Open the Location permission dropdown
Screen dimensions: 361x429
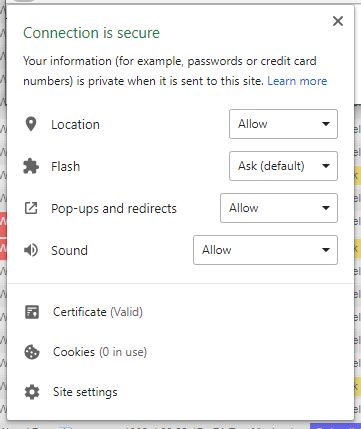click(x=283, y=124)
